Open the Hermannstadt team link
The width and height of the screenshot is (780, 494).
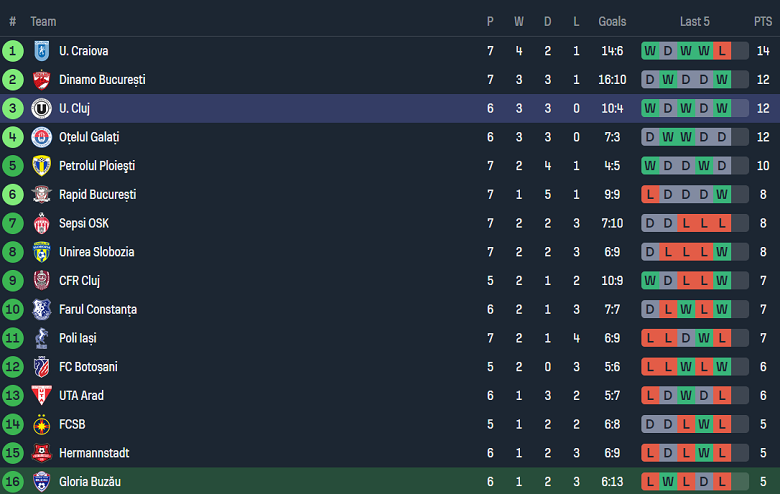94,453
